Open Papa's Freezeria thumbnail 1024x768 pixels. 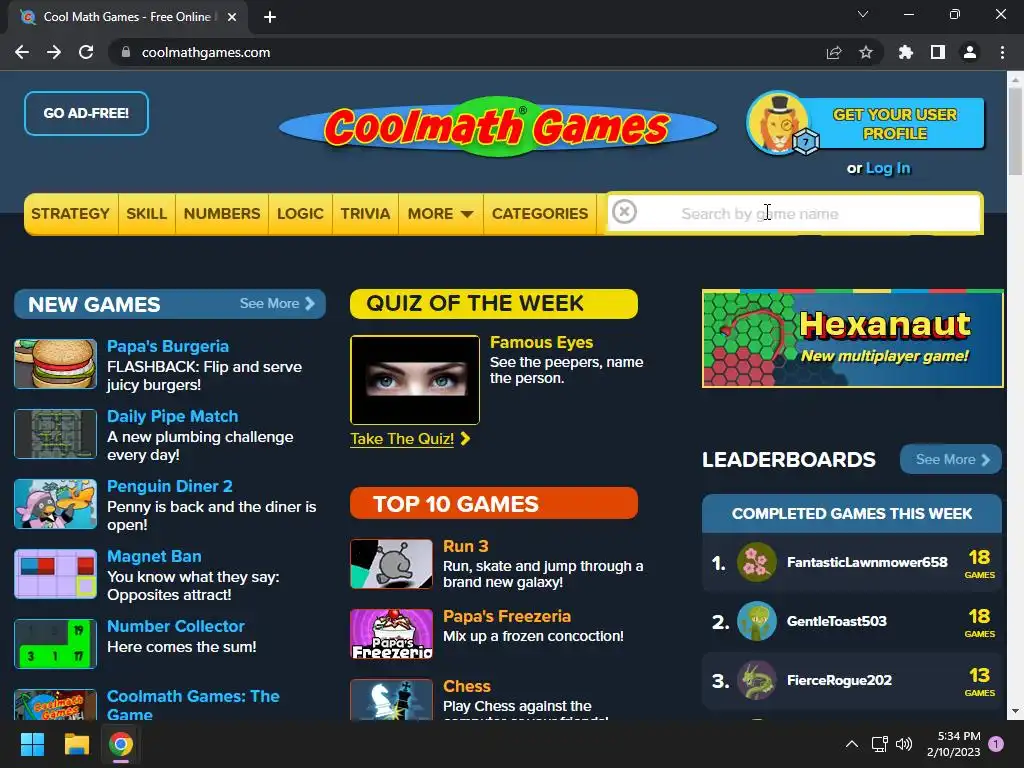(x=391, y=633)
